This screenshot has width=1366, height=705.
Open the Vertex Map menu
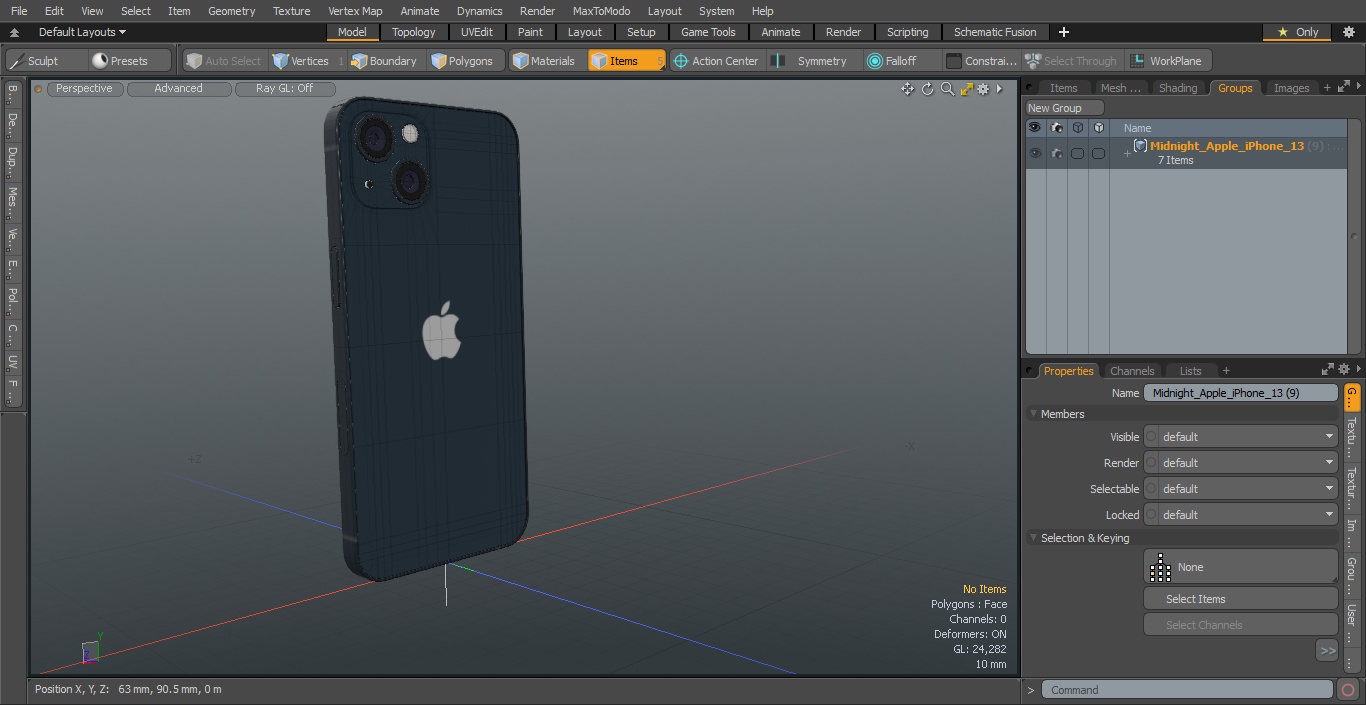pos(355,11)
